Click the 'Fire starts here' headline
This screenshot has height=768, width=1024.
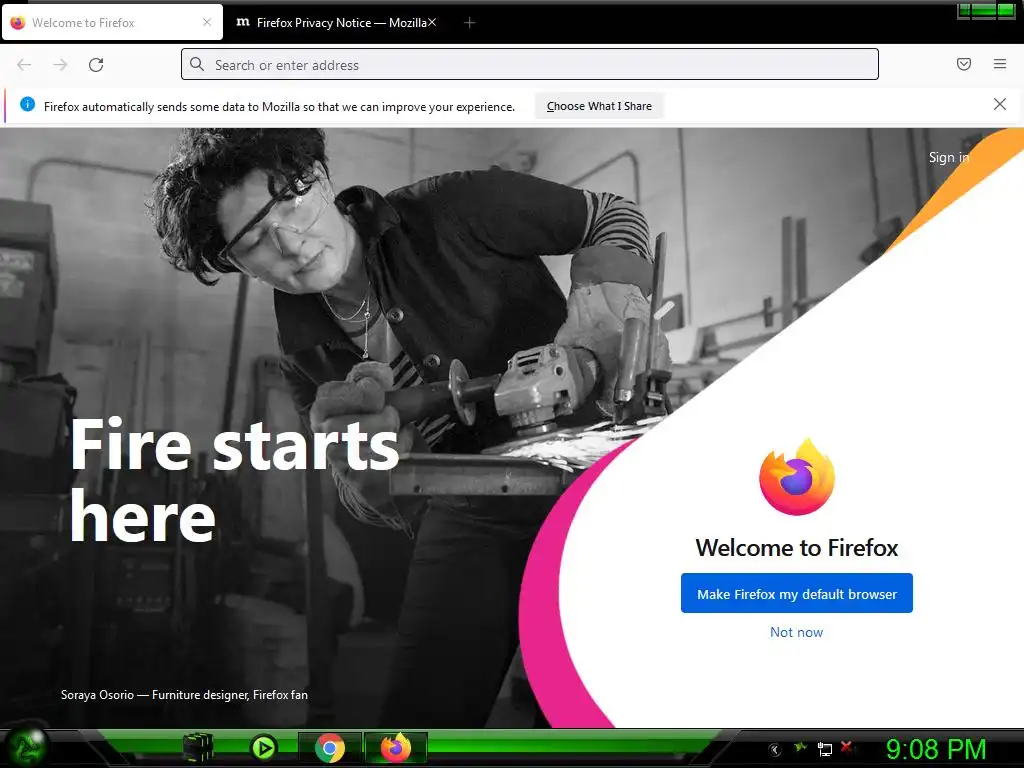(234, 481)
